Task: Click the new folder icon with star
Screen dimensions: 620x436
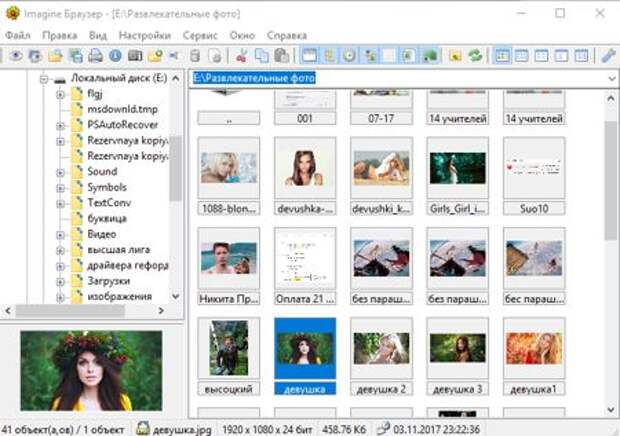Action: point(155,56)
